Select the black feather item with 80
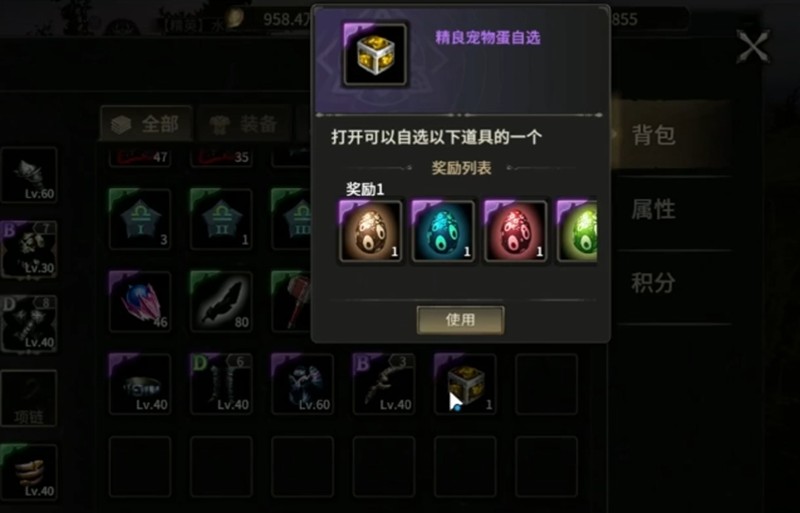800x513 pixels. [221, 302]
